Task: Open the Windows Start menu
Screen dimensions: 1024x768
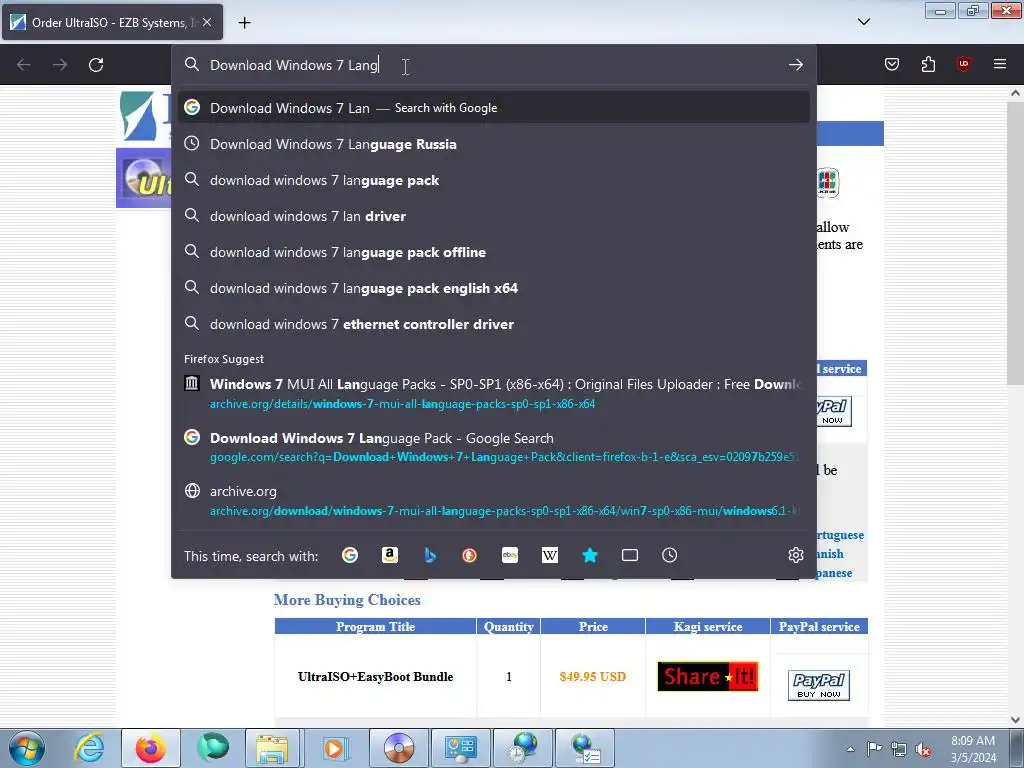Action: point(27,748)
